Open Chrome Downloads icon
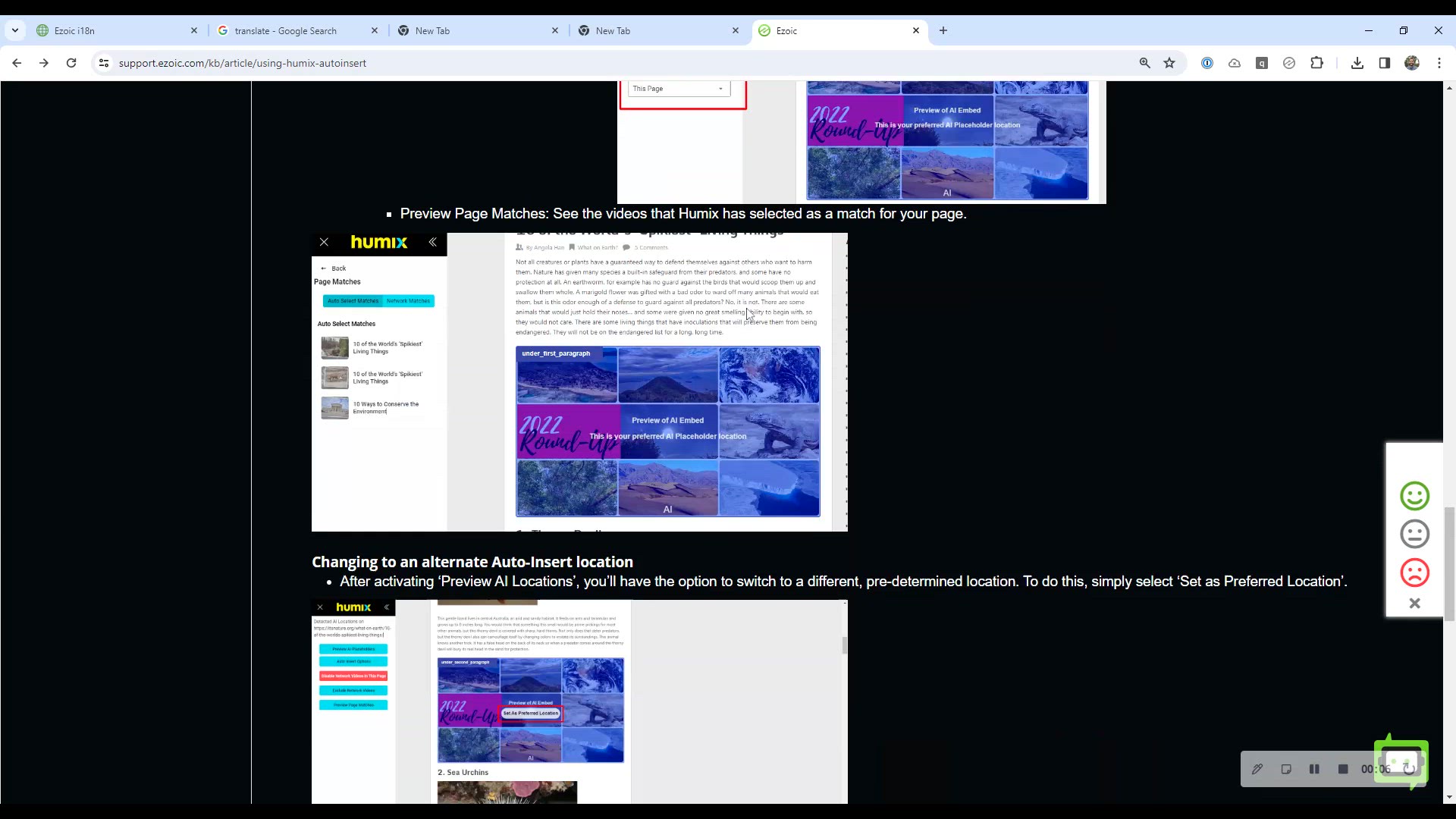 pyautogui.click(x=1357, y=63)
